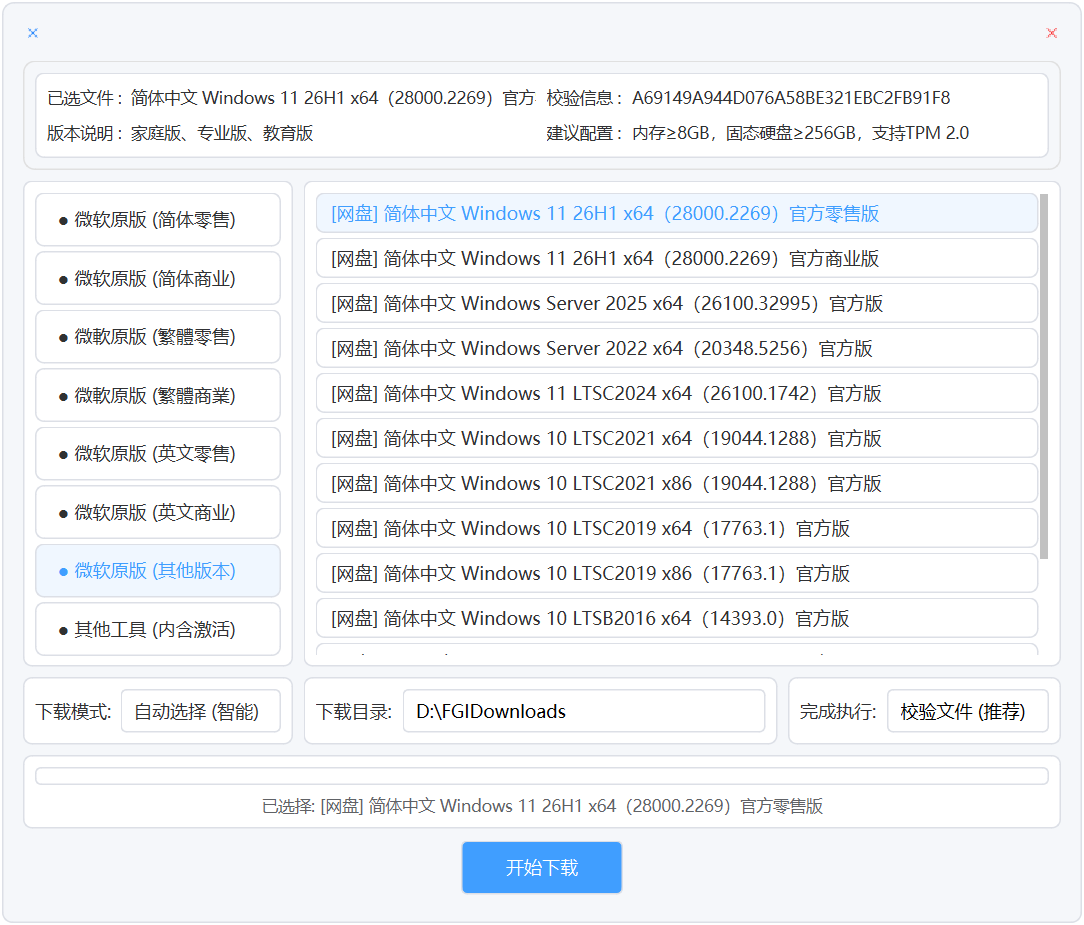This screenshot has height=925, width=1084.
Task: Click the blue X icon at top-left
Action: pos(32,33)
